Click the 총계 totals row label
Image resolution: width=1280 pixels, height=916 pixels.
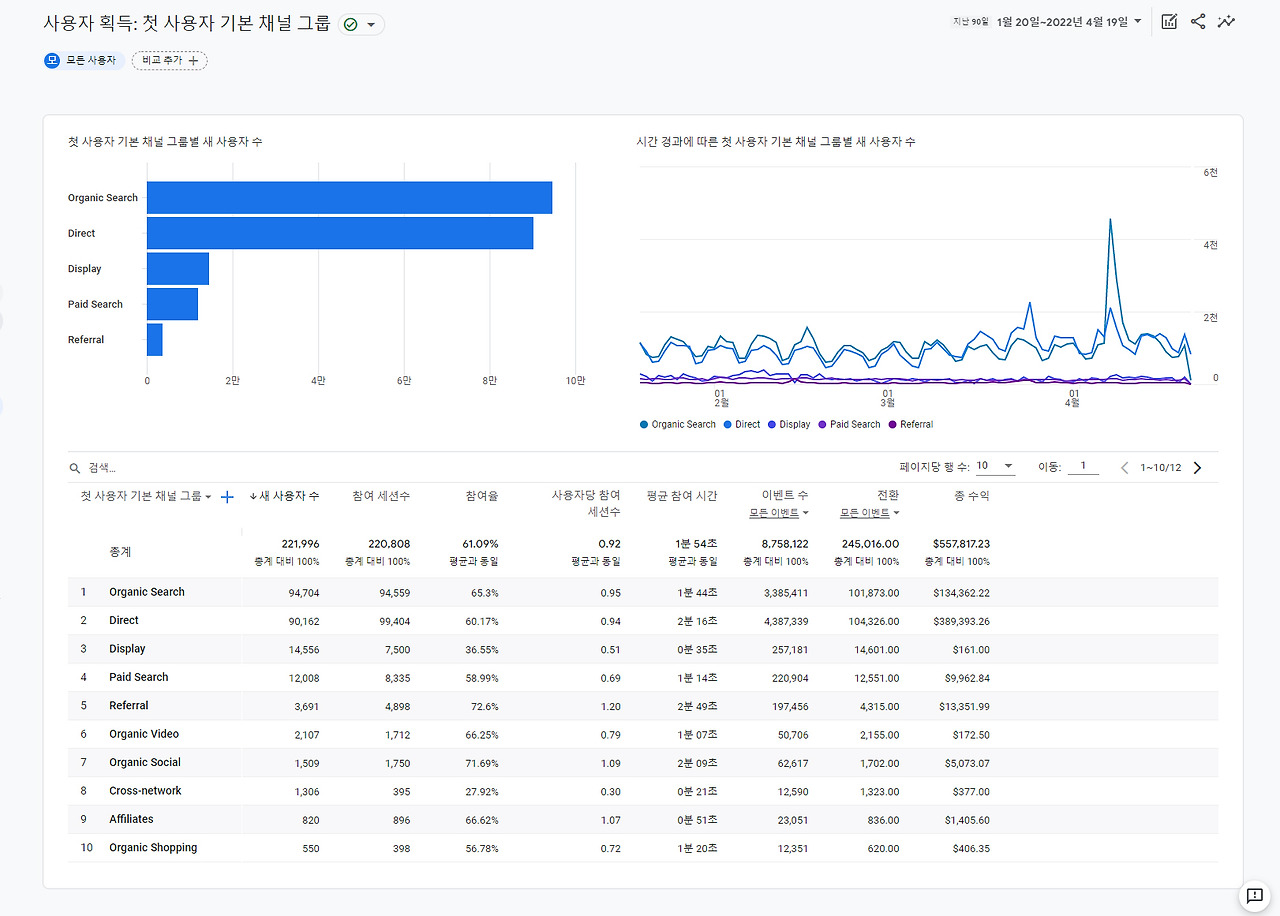pyautogui.click(x=120, y=552)
